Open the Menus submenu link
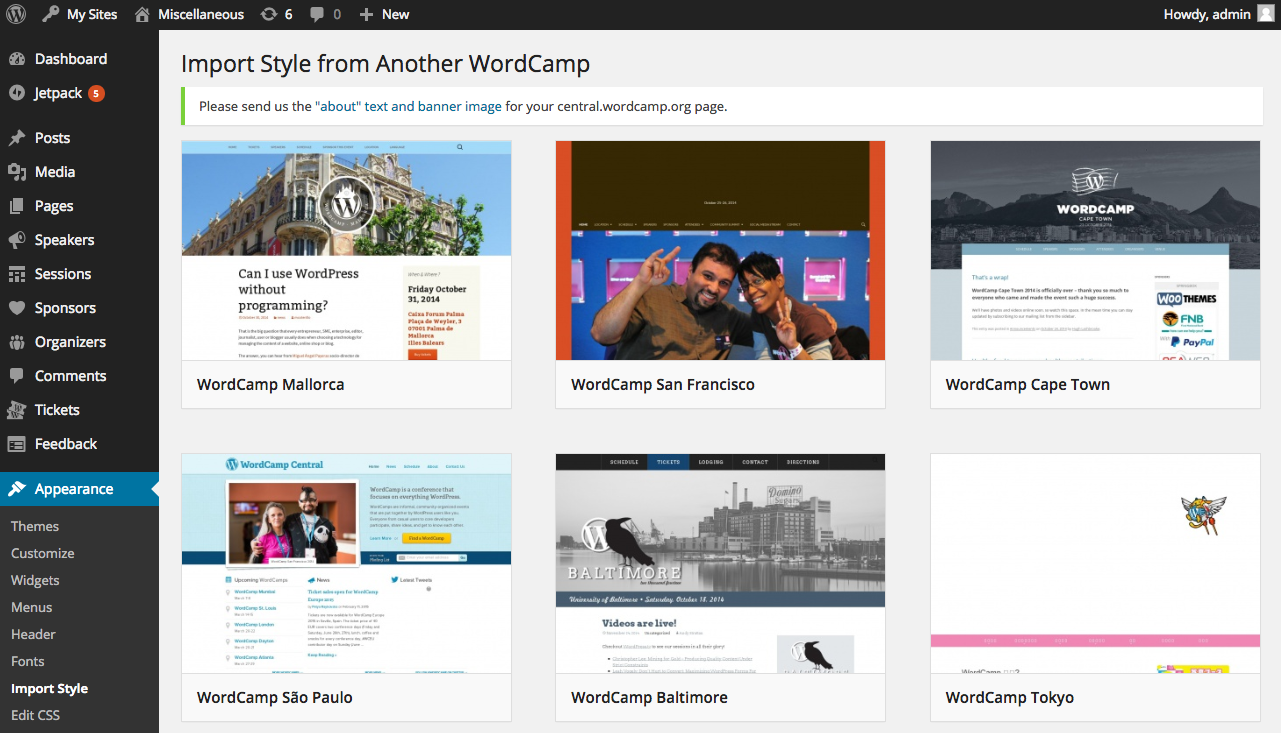This screenshot has width=1281, height=733. (x=32, y=607)
